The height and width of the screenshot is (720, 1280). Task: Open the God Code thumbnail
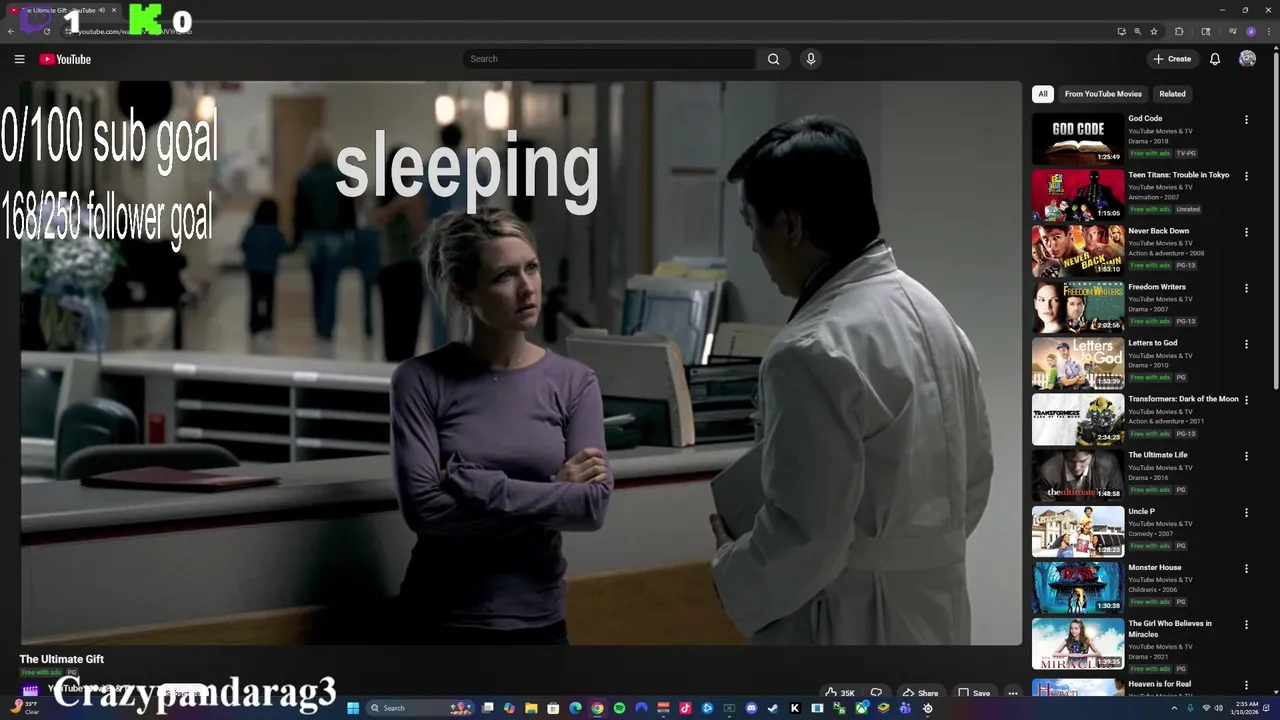pos(1078,139)
